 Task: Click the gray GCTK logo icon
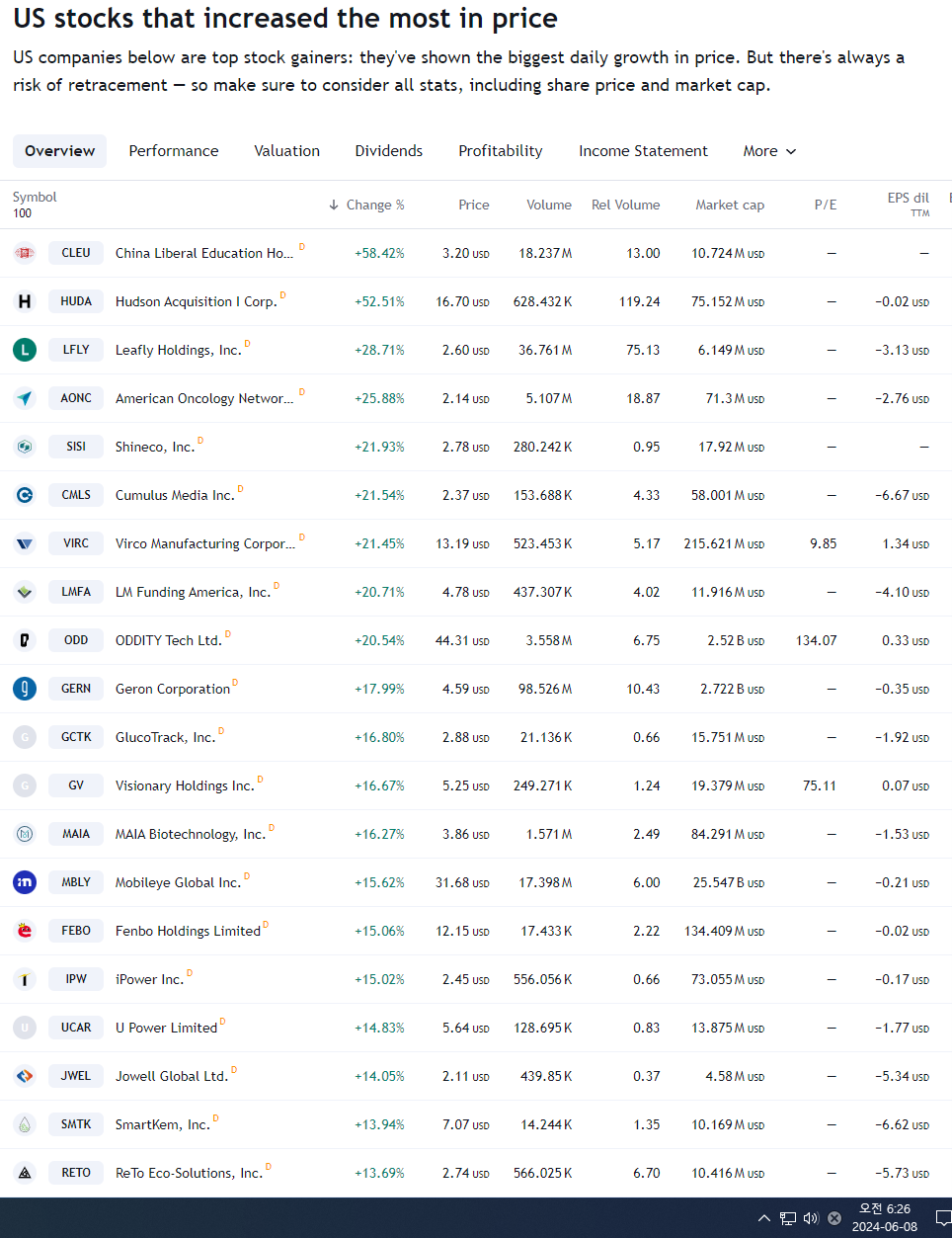point(25,737)
